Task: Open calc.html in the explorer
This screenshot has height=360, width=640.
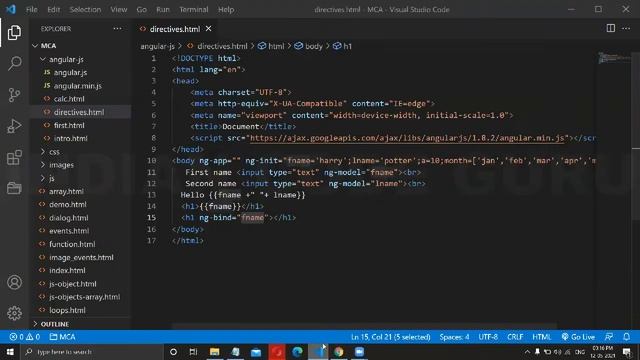Action: tap(69, 99)
